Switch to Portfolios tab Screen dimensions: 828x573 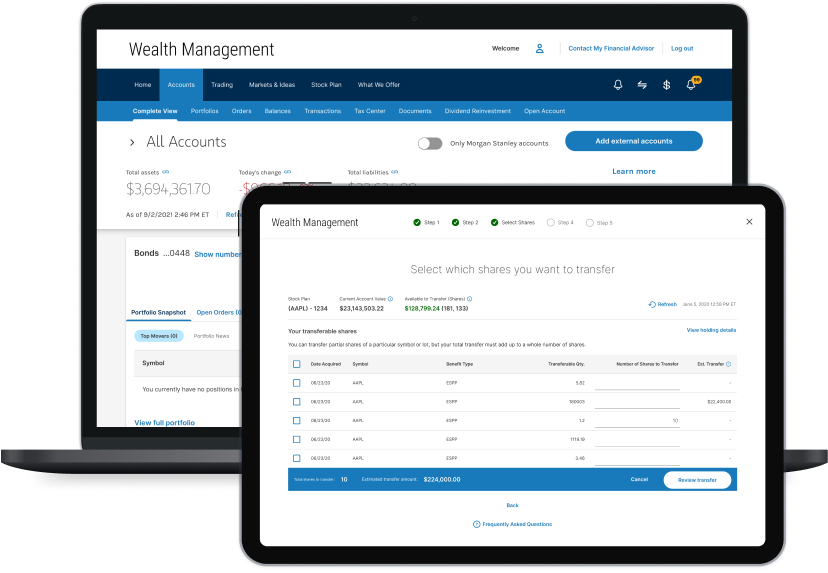(x=204, y=111)
